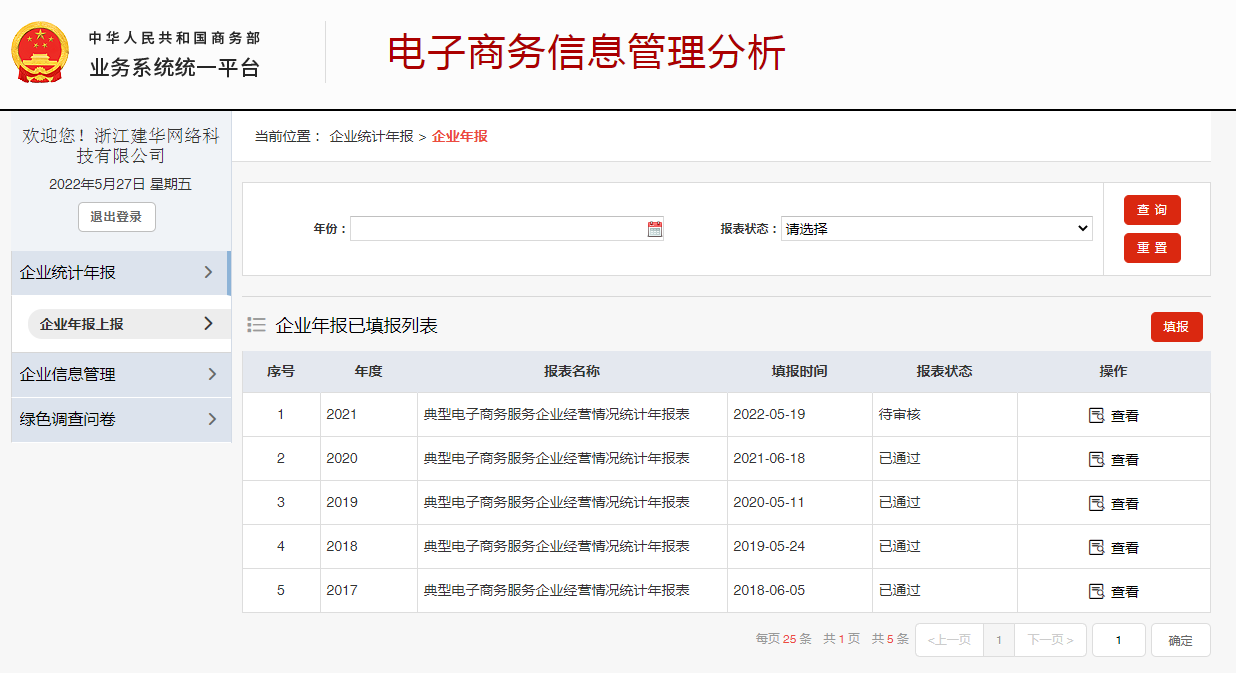Open the 报表状态 dropdown
Screen dimensions: 1236x673
tap(937, 228)
